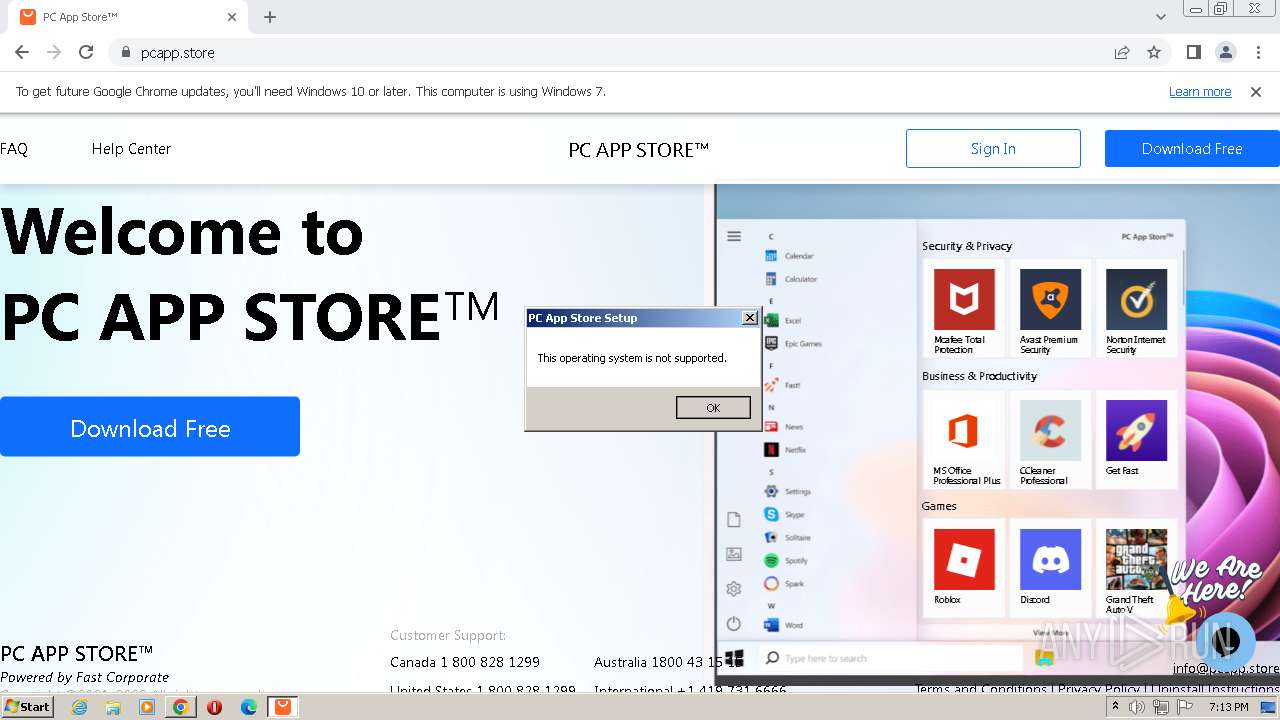Viewport: 1280px width, 720px height.
Task: Launch Internet Explorer from taskbar
Action: [79, 707]
